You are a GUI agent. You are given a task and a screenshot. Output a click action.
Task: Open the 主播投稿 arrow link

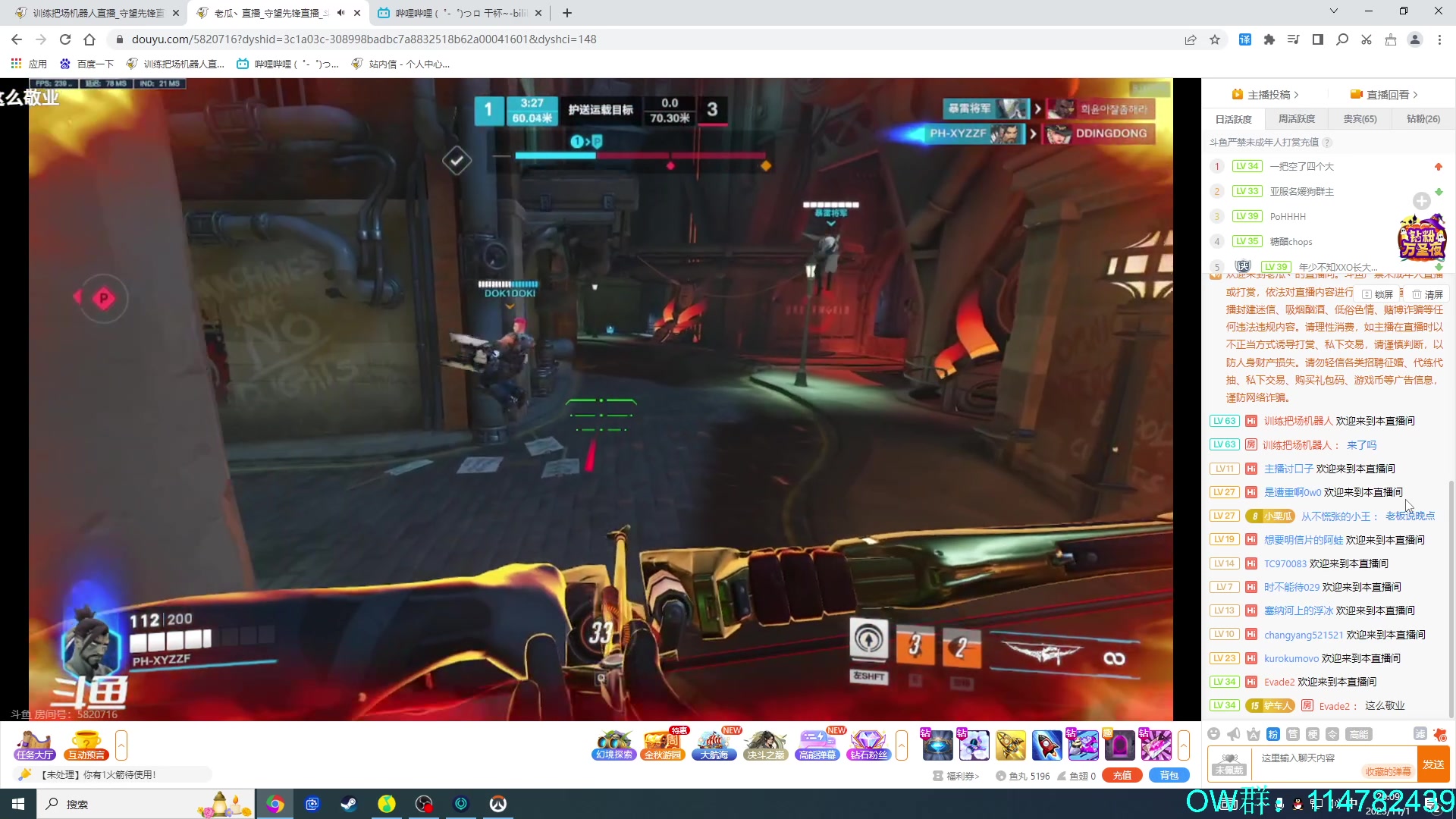pos(1266,95)
